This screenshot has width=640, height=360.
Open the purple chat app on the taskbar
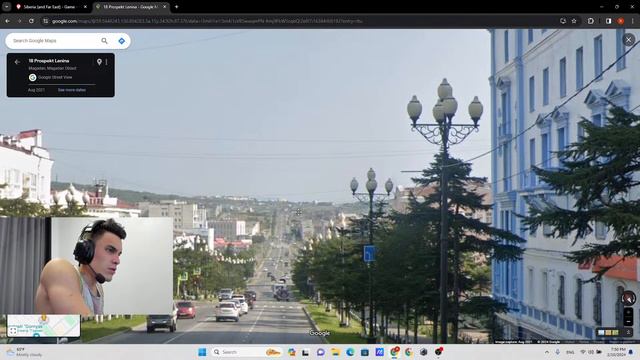coord(321,352)
